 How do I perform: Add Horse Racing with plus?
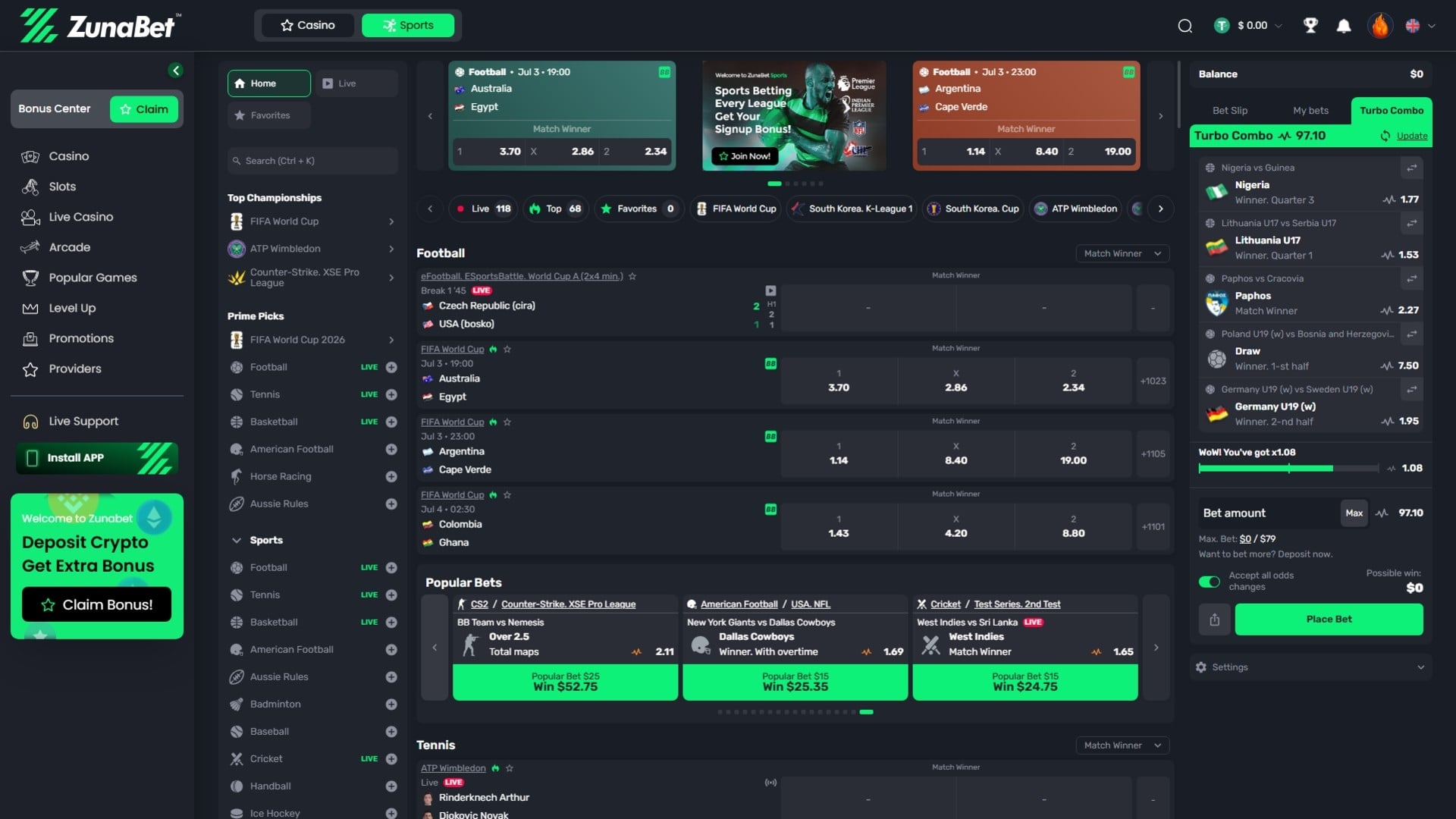pos(391,476)
